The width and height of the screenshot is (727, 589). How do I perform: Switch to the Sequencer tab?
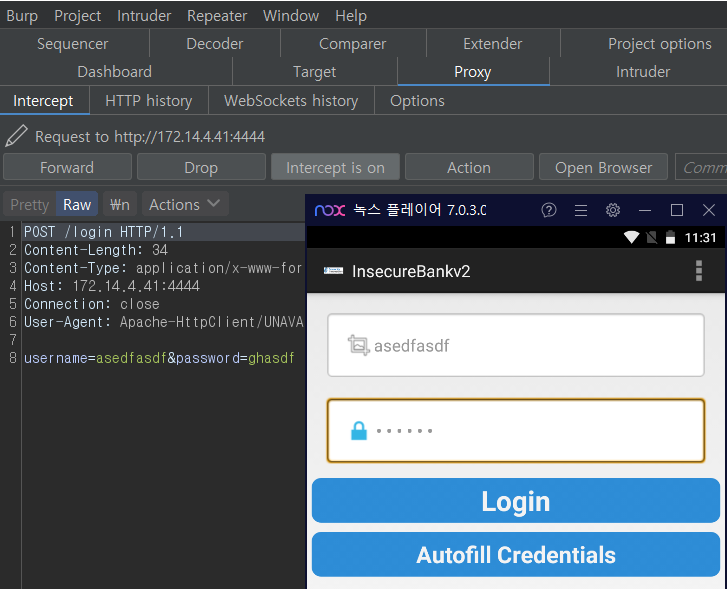72,44
